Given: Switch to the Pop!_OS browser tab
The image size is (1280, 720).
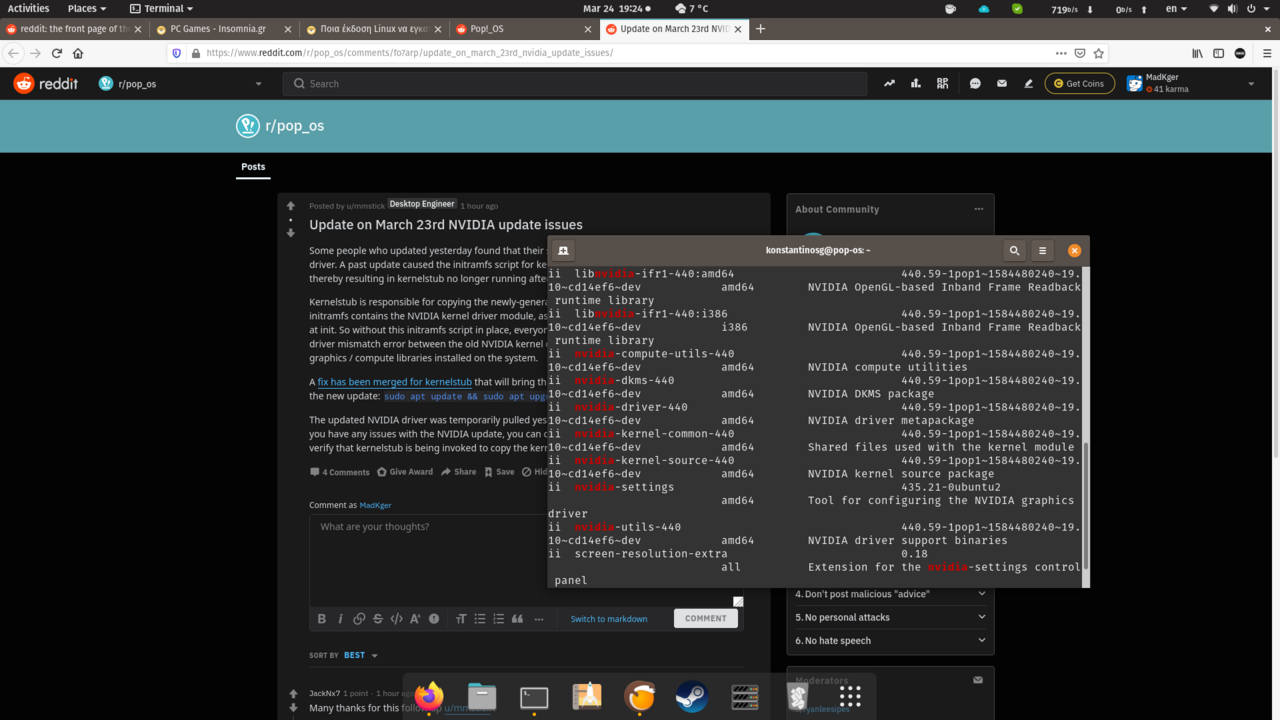Looking at the screenshot, I should tap(523, 29).
